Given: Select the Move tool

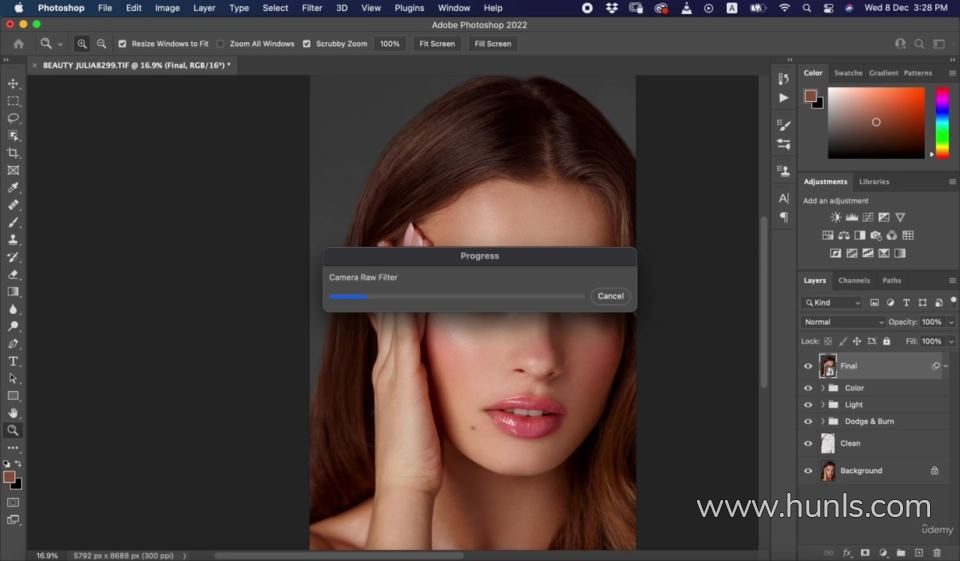Looking at the screenshot, I should click(13, 83).
